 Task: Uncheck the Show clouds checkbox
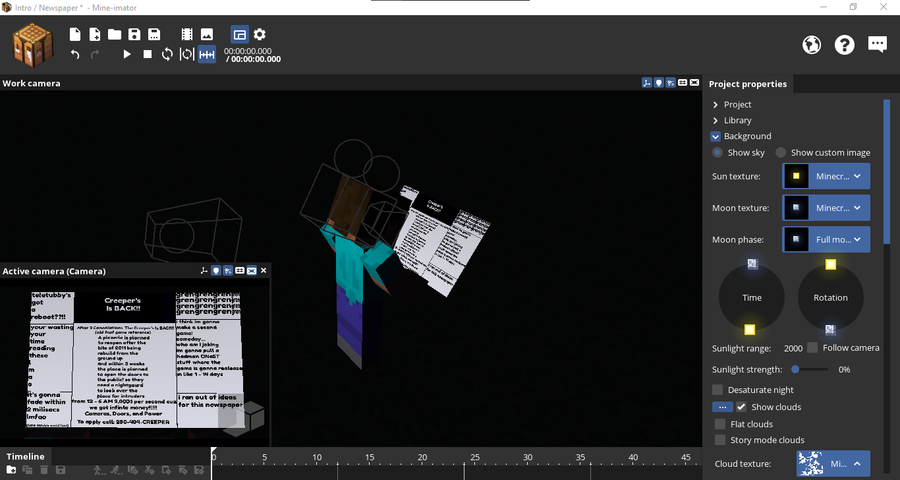pos(742,407)
